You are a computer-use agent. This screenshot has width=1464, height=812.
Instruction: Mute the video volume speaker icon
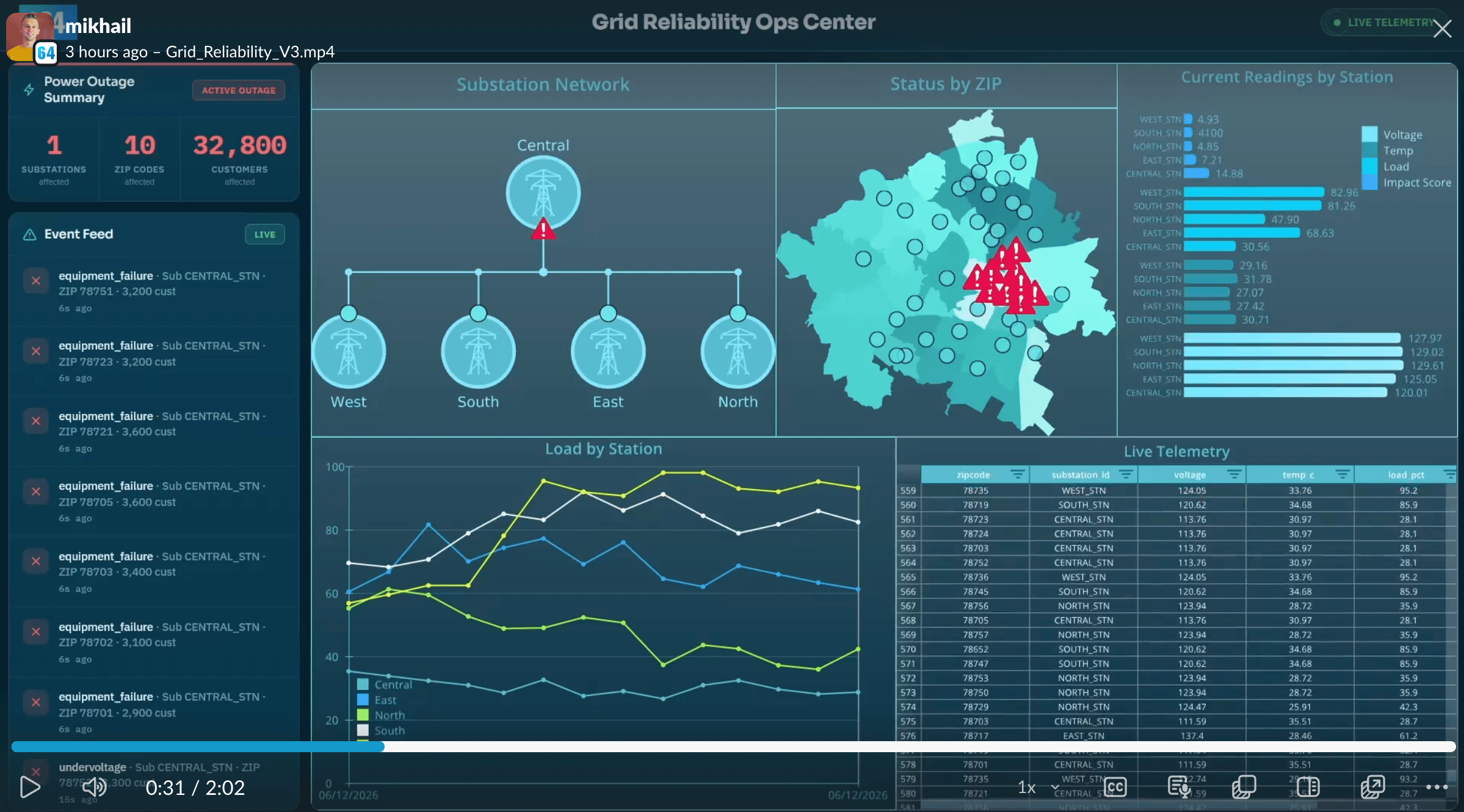95,787
